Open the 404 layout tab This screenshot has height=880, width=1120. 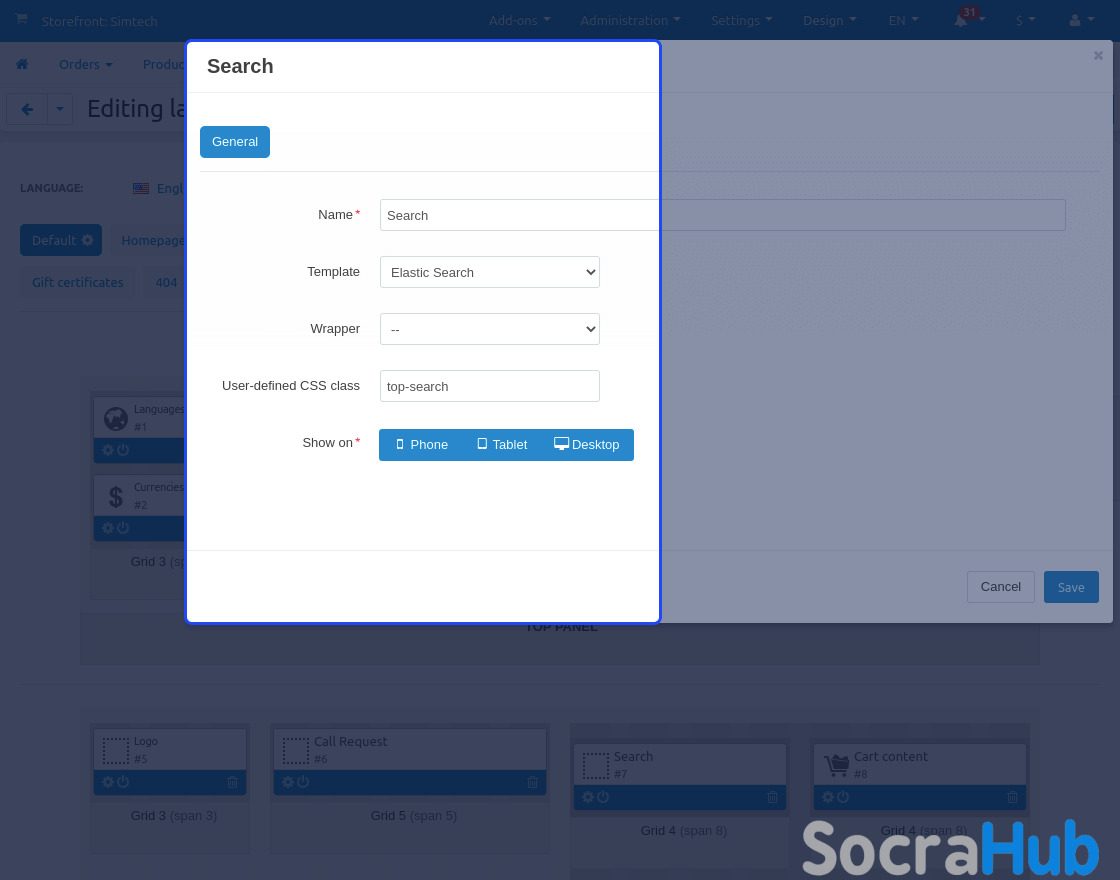pos(166,282)
